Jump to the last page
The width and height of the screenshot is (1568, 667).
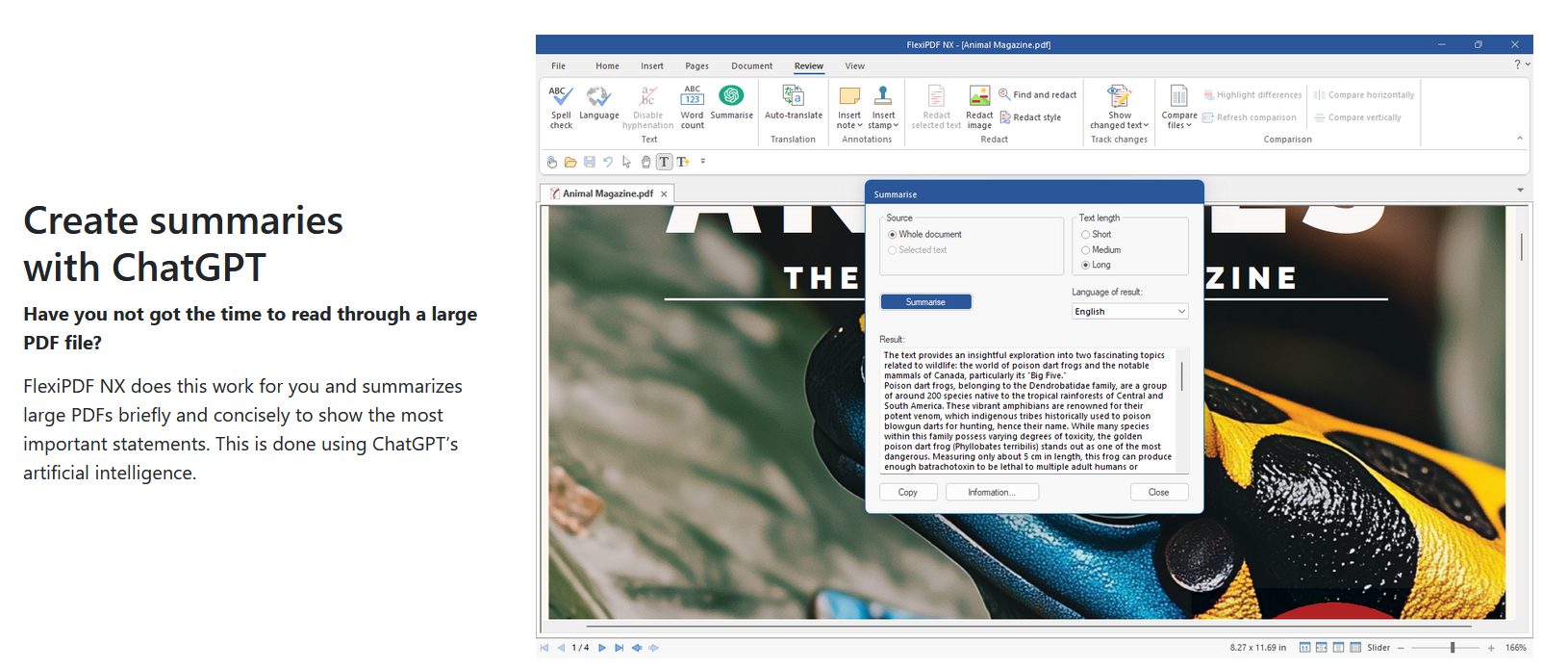pos(619,648)
